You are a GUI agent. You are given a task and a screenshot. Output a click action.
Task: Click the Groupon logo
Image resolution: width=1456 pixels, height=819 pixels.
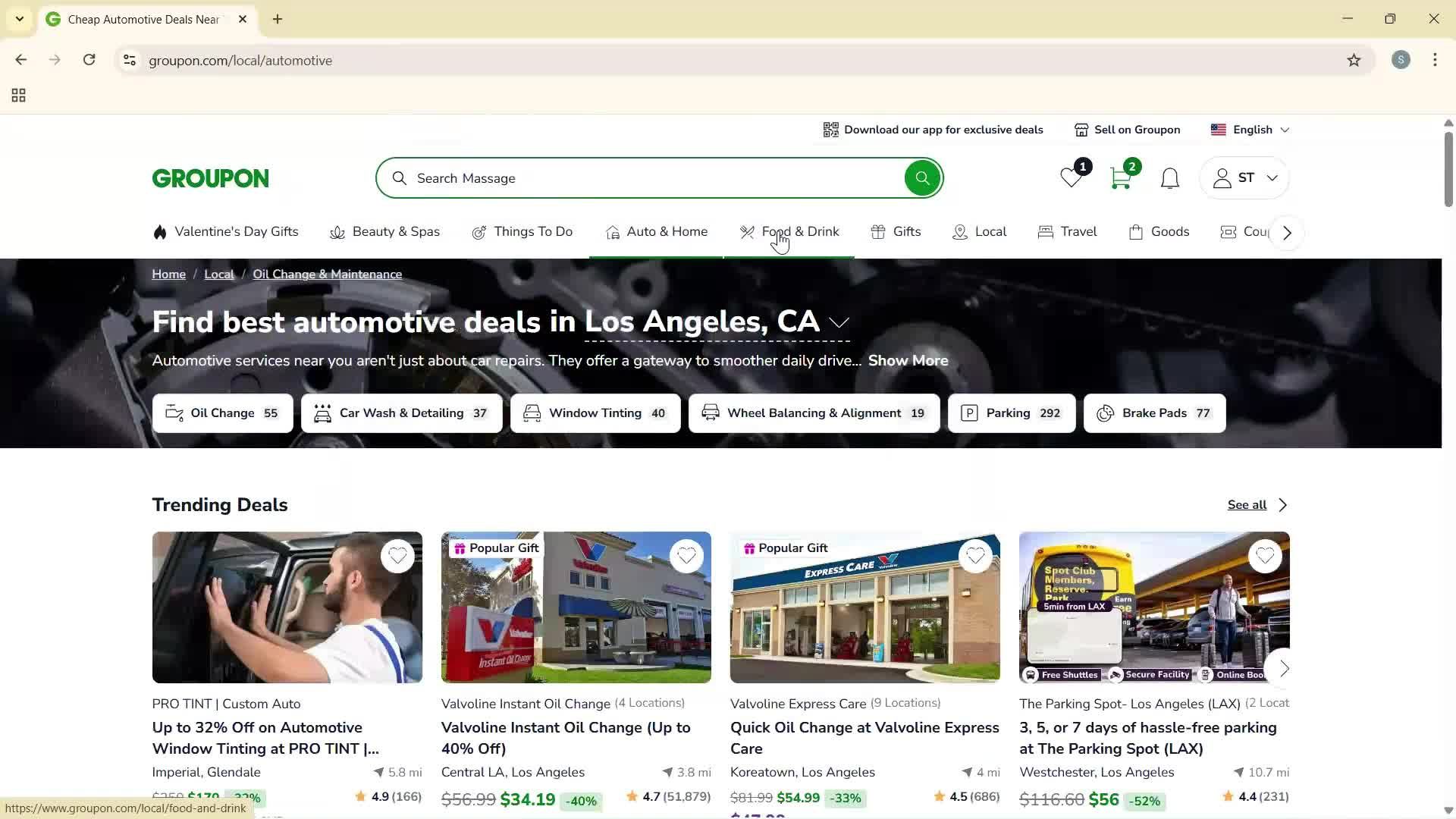[210, 177]
